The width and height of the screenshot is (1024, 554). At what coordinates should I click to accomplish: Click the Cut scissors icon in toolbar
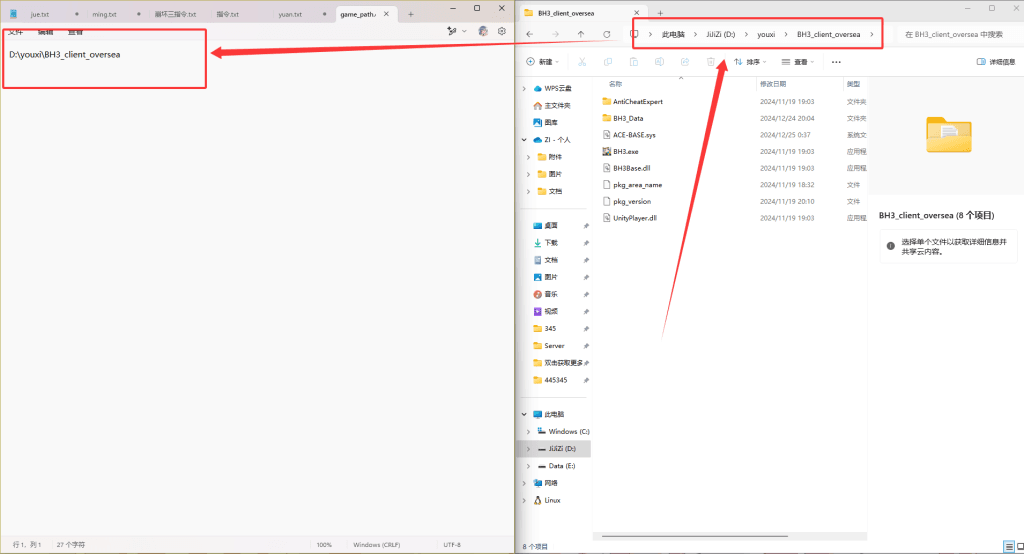581,62
